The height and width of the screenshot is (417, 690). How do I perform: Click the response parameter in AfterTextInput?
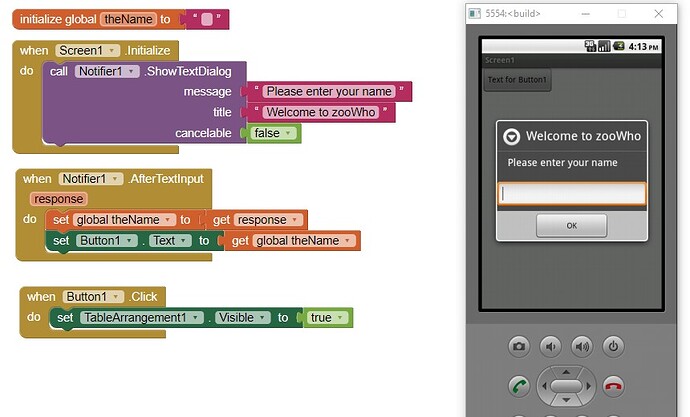59,199
